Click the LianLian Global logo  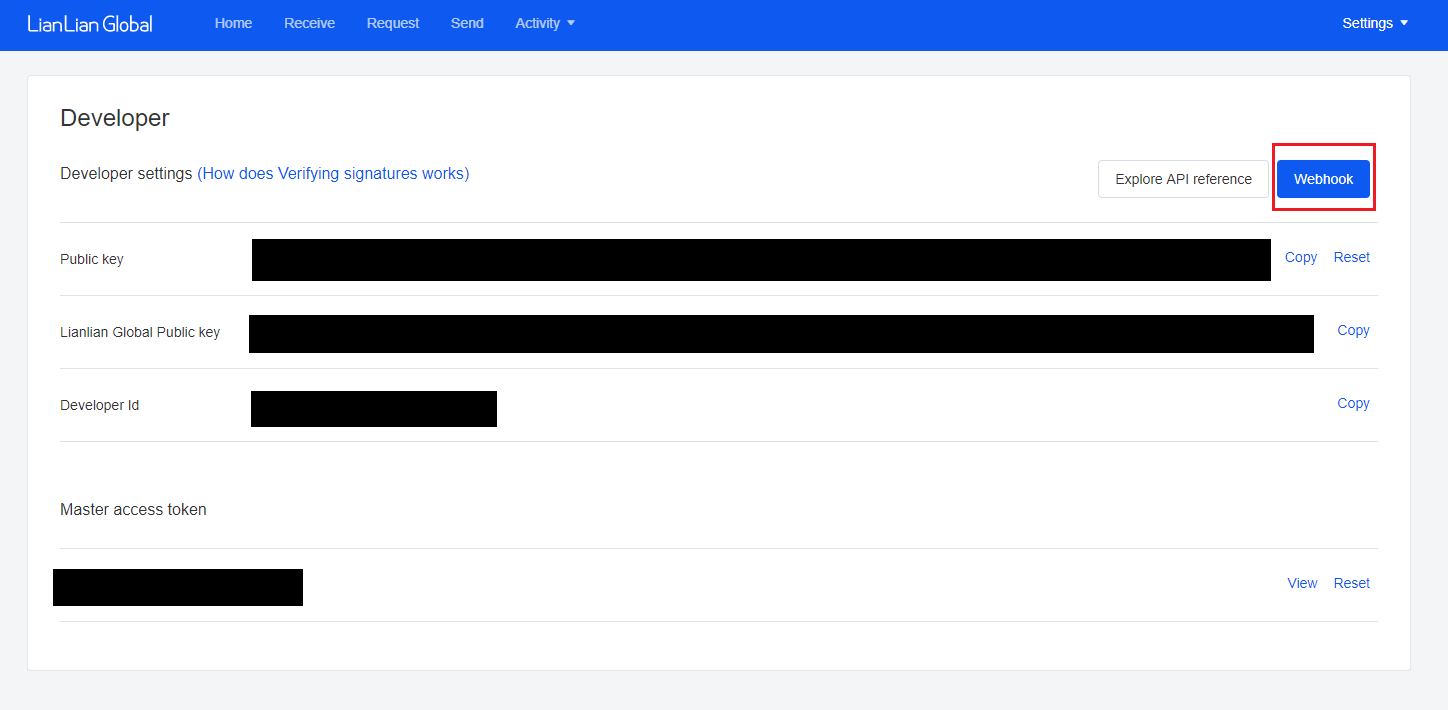(90, 24)
